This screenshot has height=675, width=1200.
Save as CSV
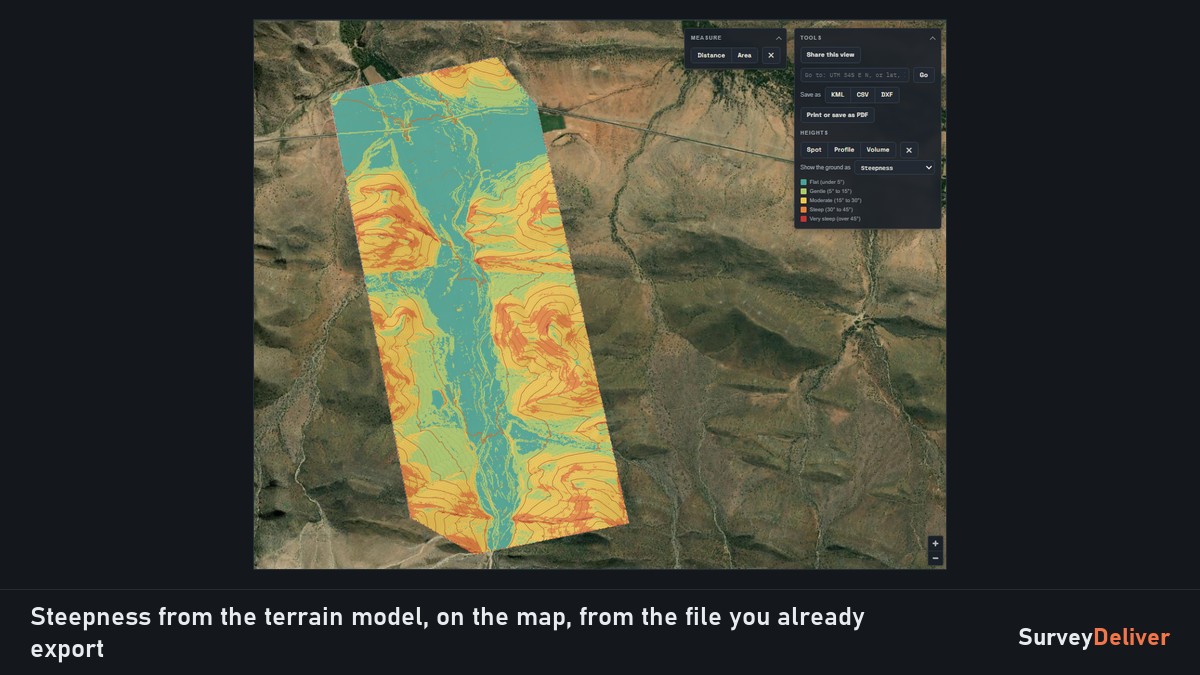pyautogui.click(x=863, y=95)
